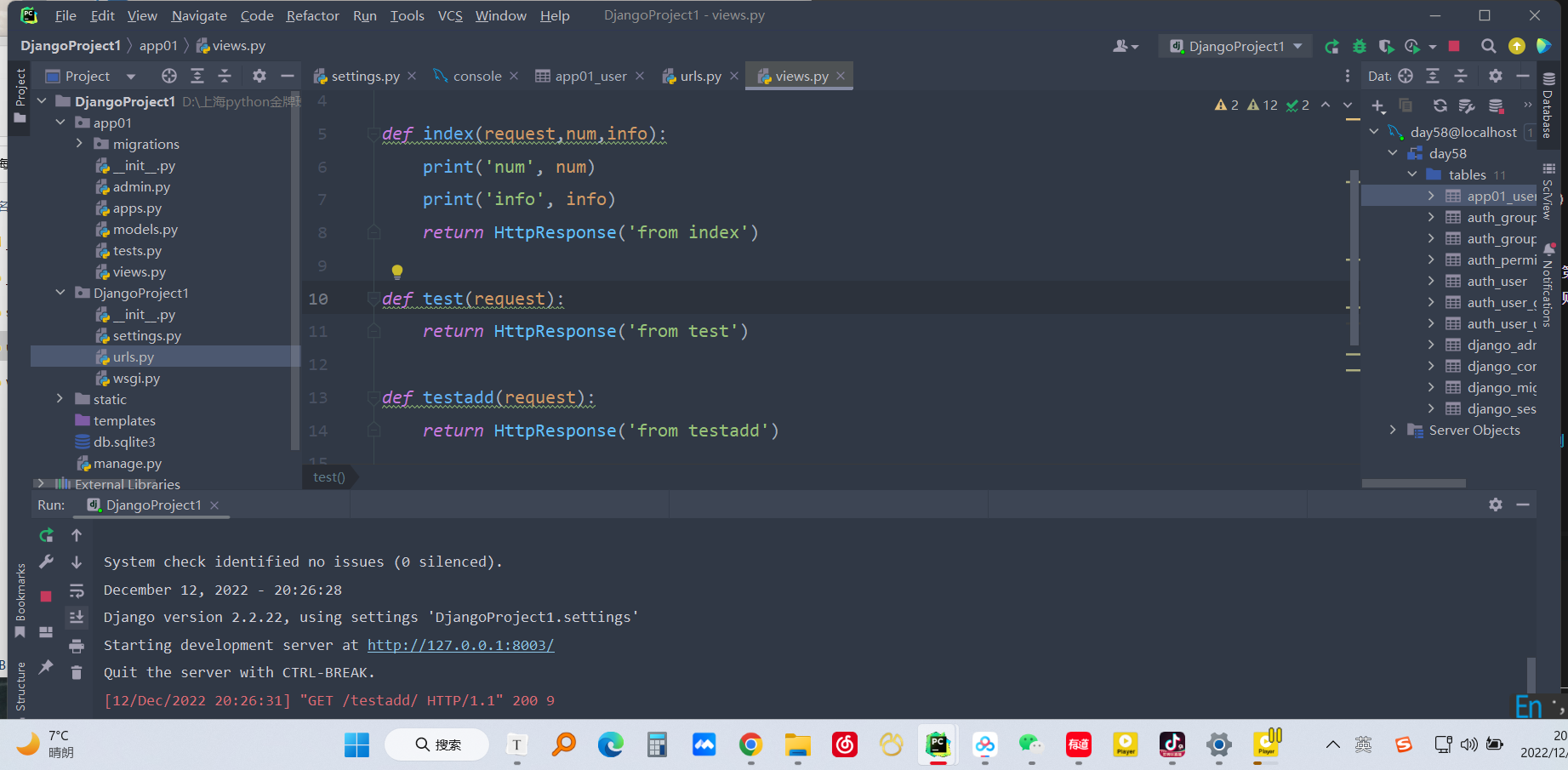Click the app01 breadcrumb
This screenshot has width=1568, height=770.
[158, 45]
